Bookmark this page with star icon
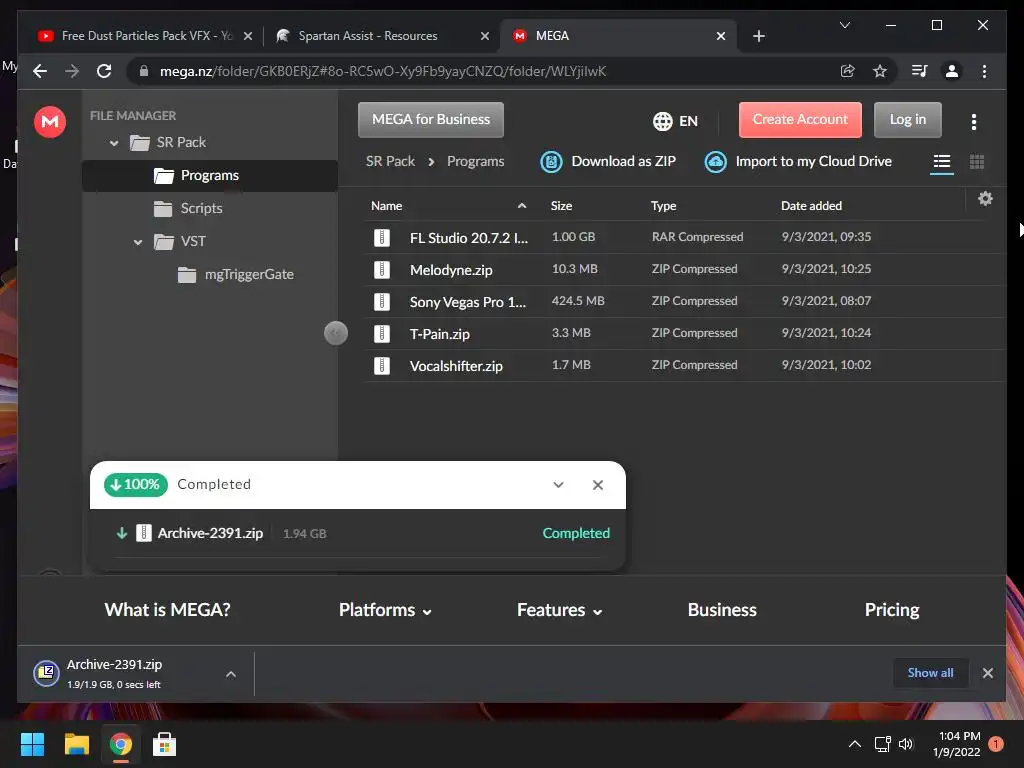The width and height of the screenshot is (1024, 768). pos(880,71)
